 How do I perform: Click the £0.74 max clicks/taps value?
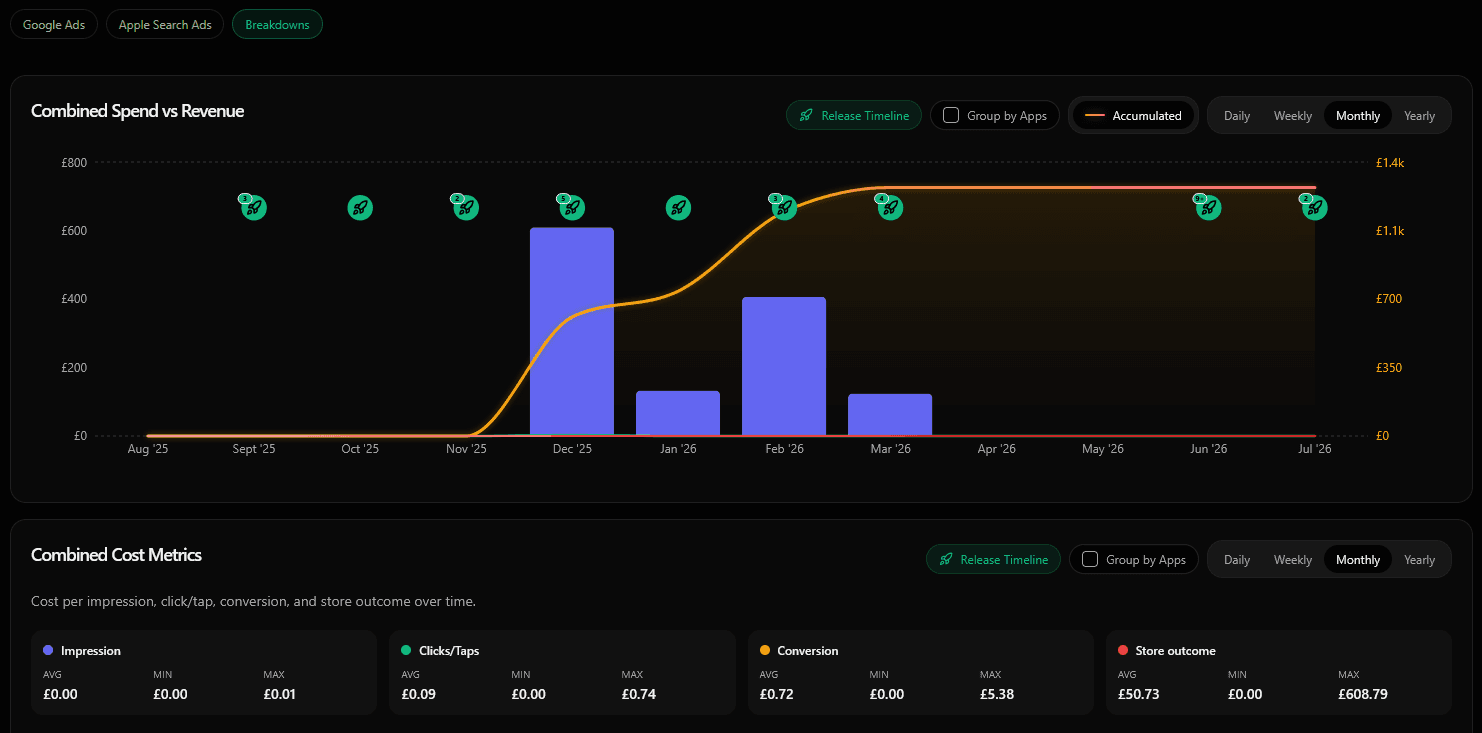pyautogui.click(x=638, y=694)
